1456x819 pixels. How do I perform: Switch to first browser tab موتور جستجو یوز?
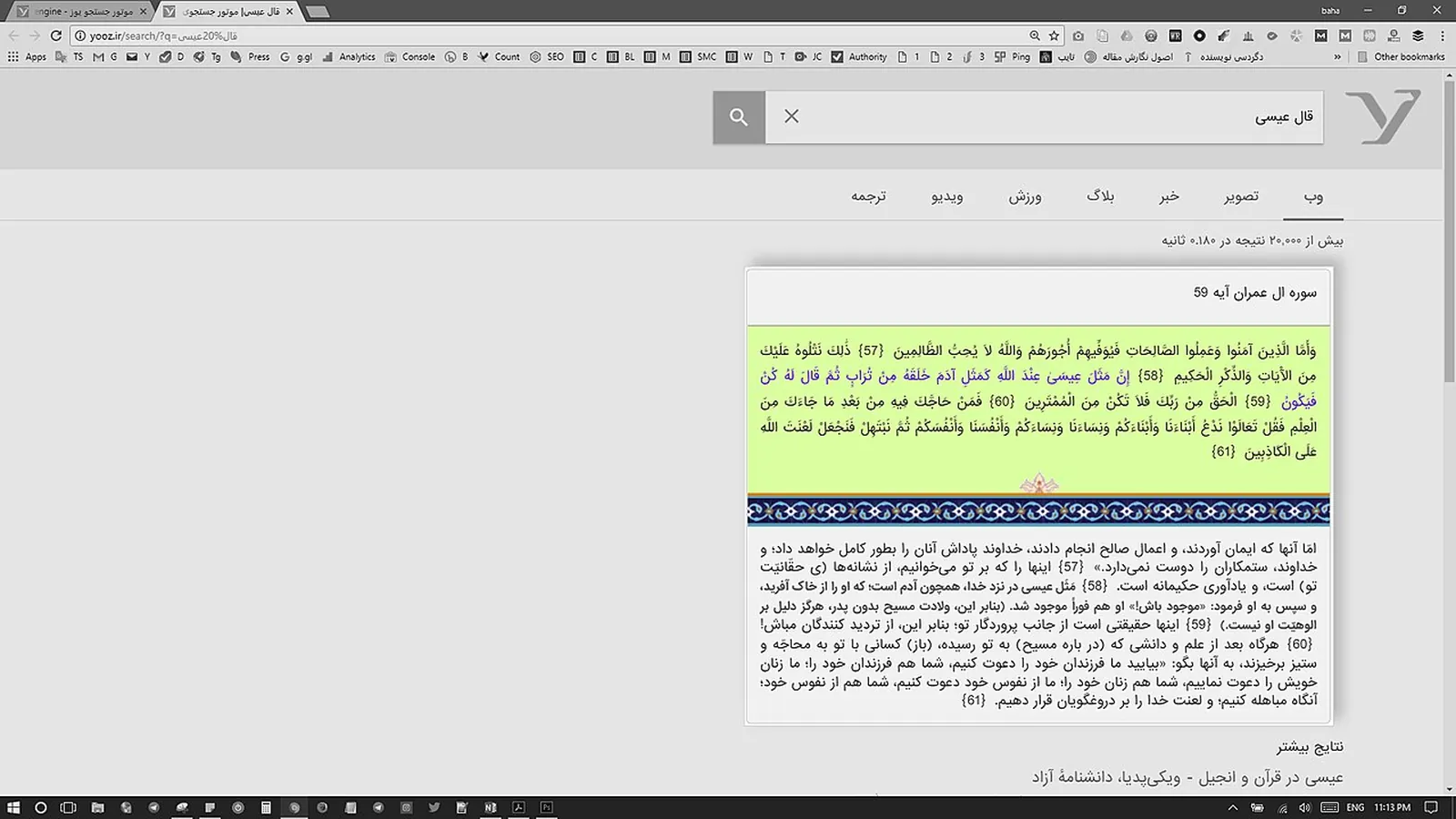click(x=80, y=11)
